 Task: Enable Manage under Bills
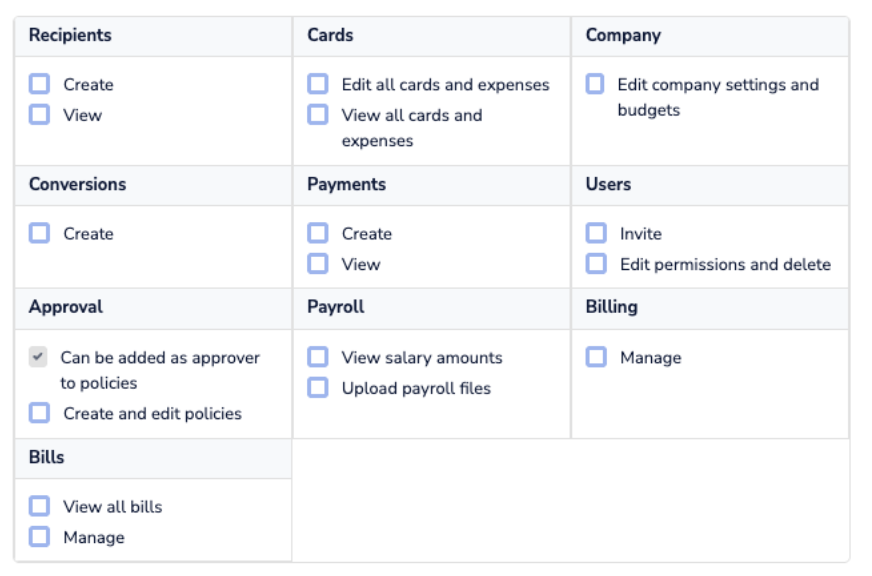[39, 537]
